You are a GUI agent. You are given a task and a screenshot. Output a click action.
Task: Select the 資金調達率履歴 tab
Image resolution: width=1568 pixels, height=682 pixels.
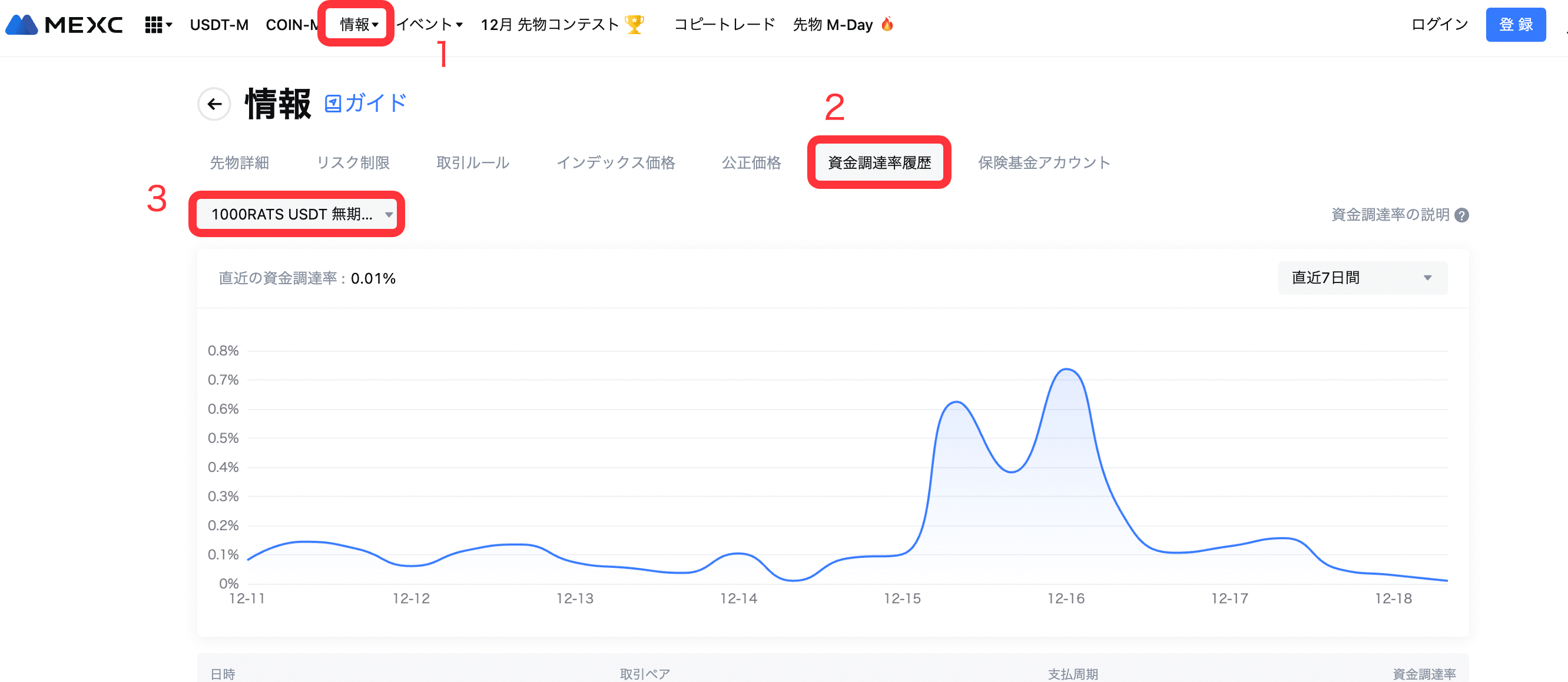click(x=879, y=162)
